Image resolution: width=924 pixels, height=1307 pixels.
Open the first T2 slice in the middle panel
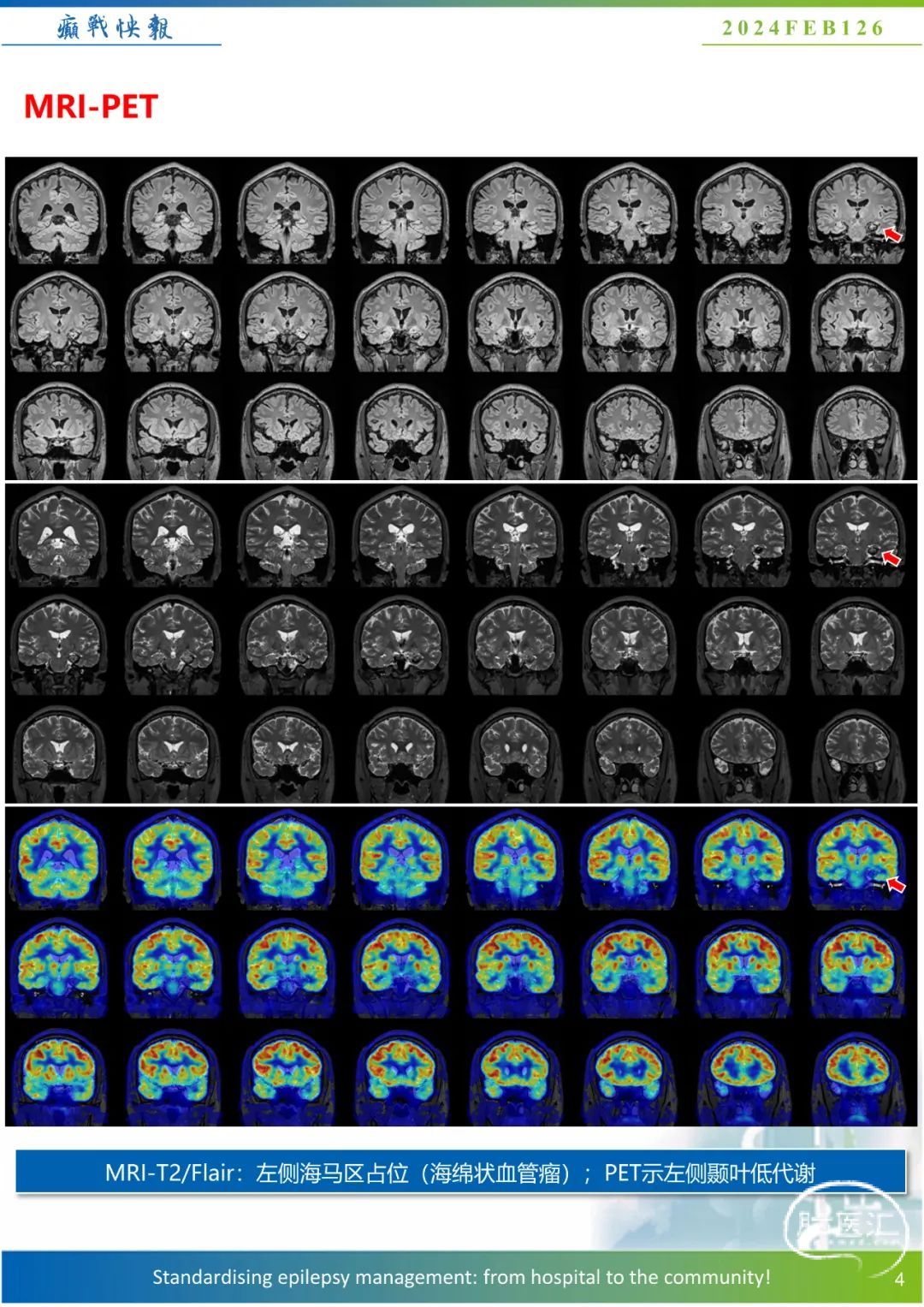click(x=58, y=538)
